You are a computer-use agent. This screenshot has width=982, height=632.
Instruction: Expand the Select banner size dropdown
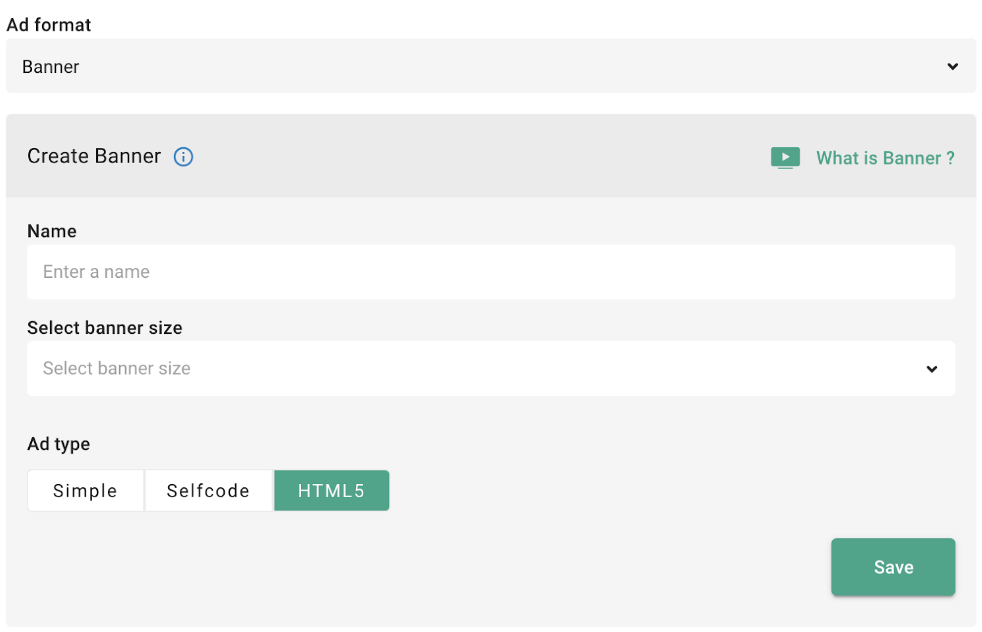(x=490, y=369)
